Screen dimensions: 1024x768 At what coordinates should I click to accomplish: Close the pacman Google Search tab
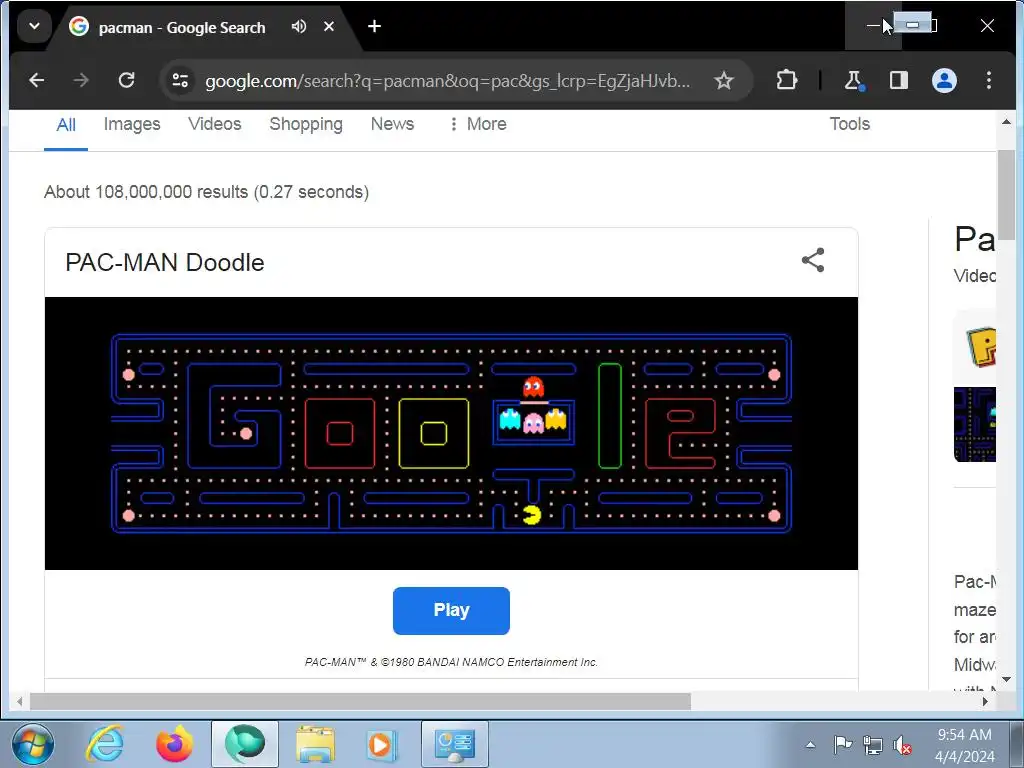[x=329, y=26]
